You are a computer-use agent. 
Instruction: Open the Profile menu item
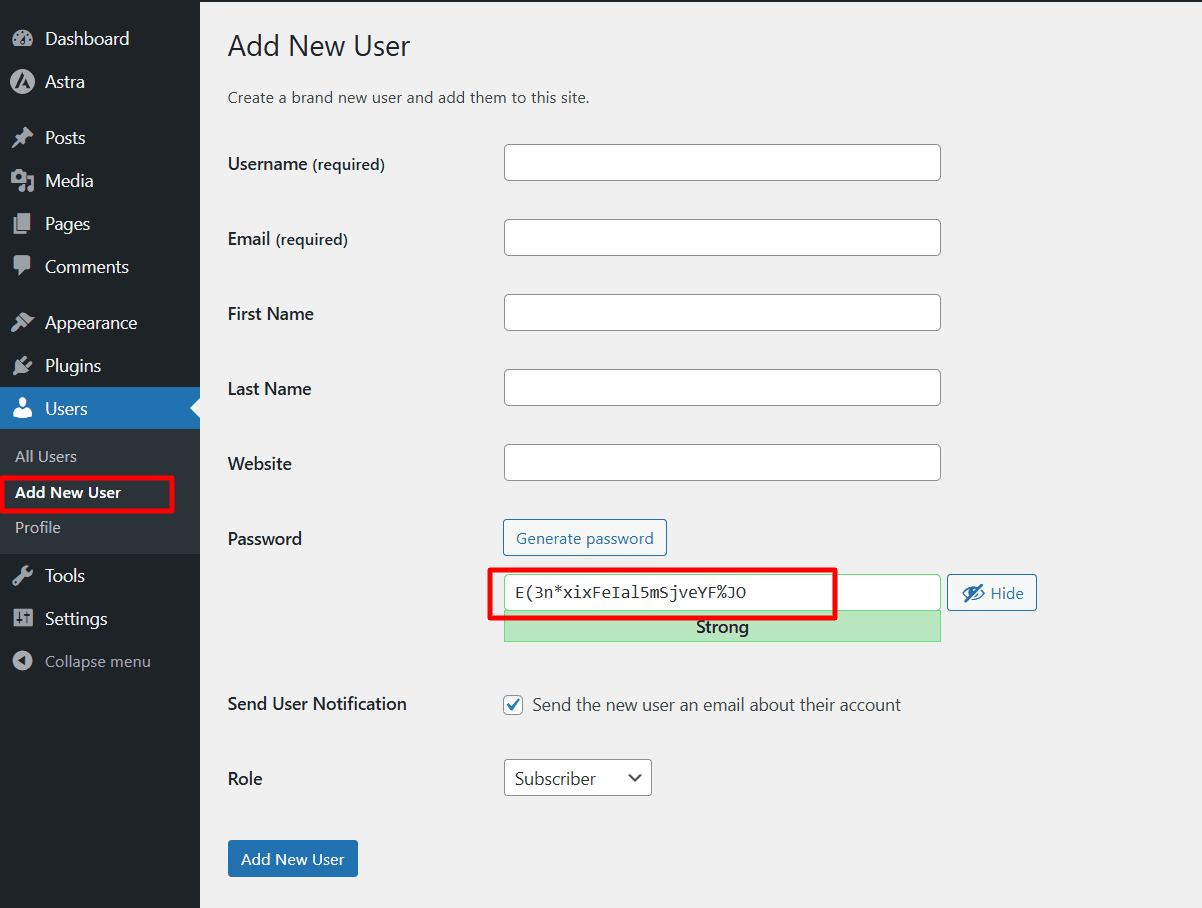[x=37, y=527]
